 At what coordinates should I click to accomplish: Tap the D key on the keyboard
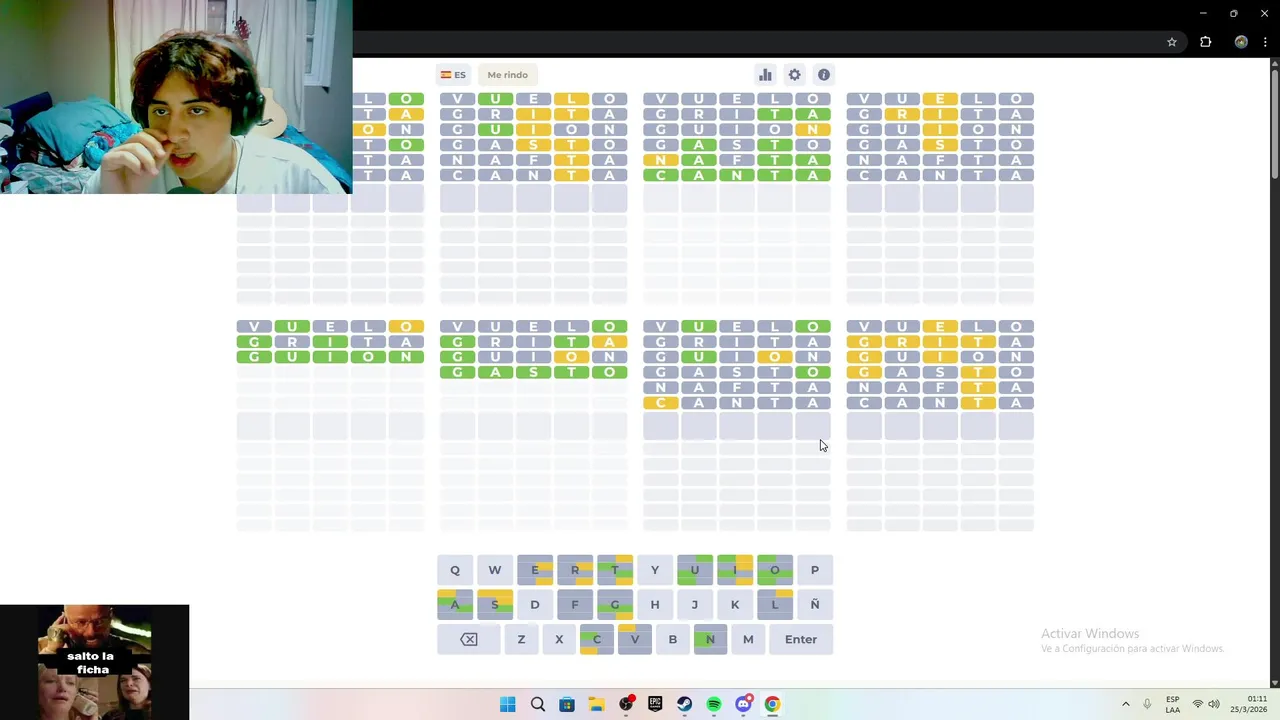pyautogui.click(x=535, y=604)
